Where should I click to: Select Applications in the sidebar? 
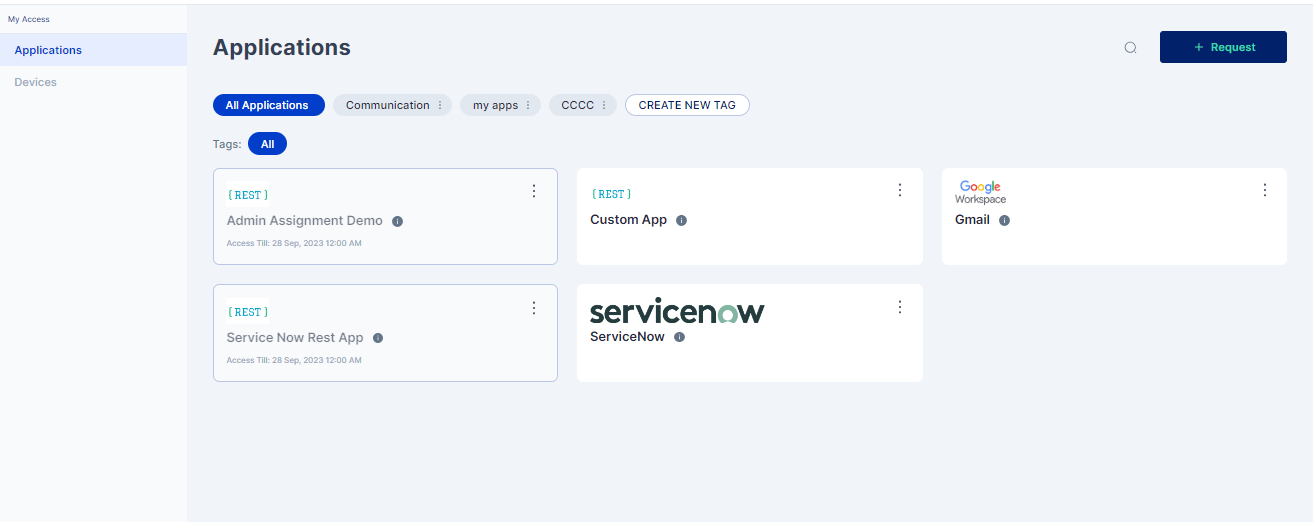click(x=48, y=50)
